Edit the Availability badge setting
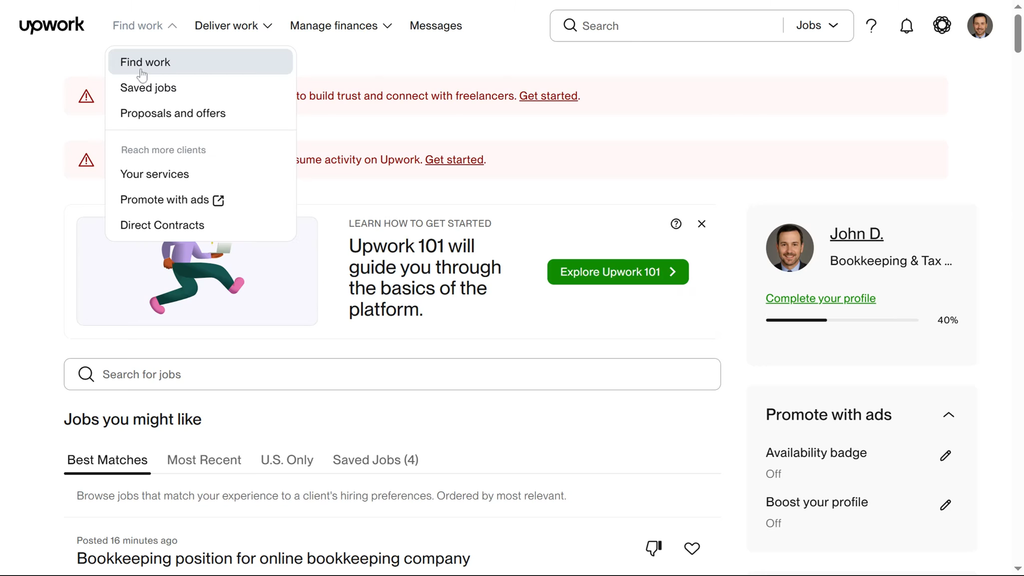Image resolution: width=1024 pixels, height=576 pixels. (x=945, y=456)
